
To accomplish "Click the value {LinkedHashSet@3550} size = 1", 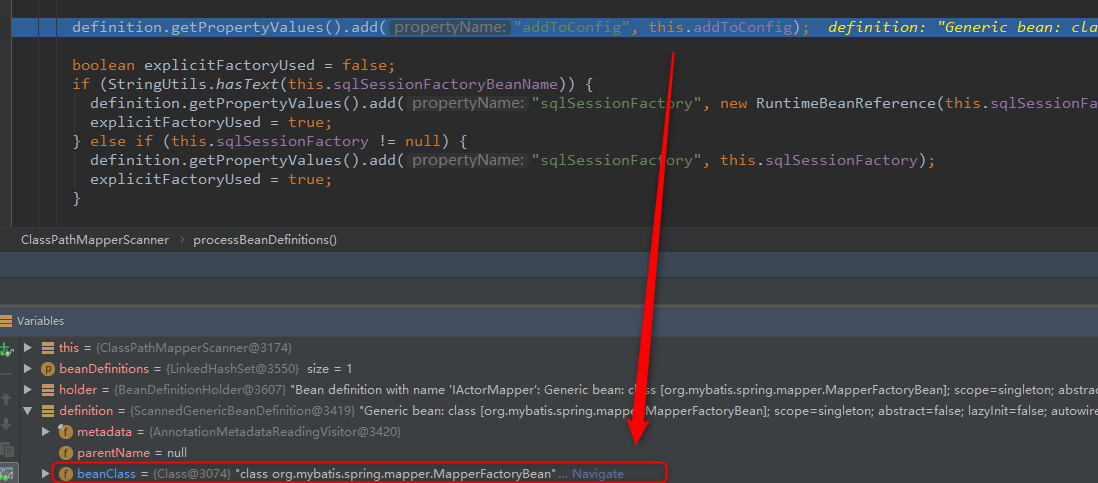I will [x=258, y=368].
